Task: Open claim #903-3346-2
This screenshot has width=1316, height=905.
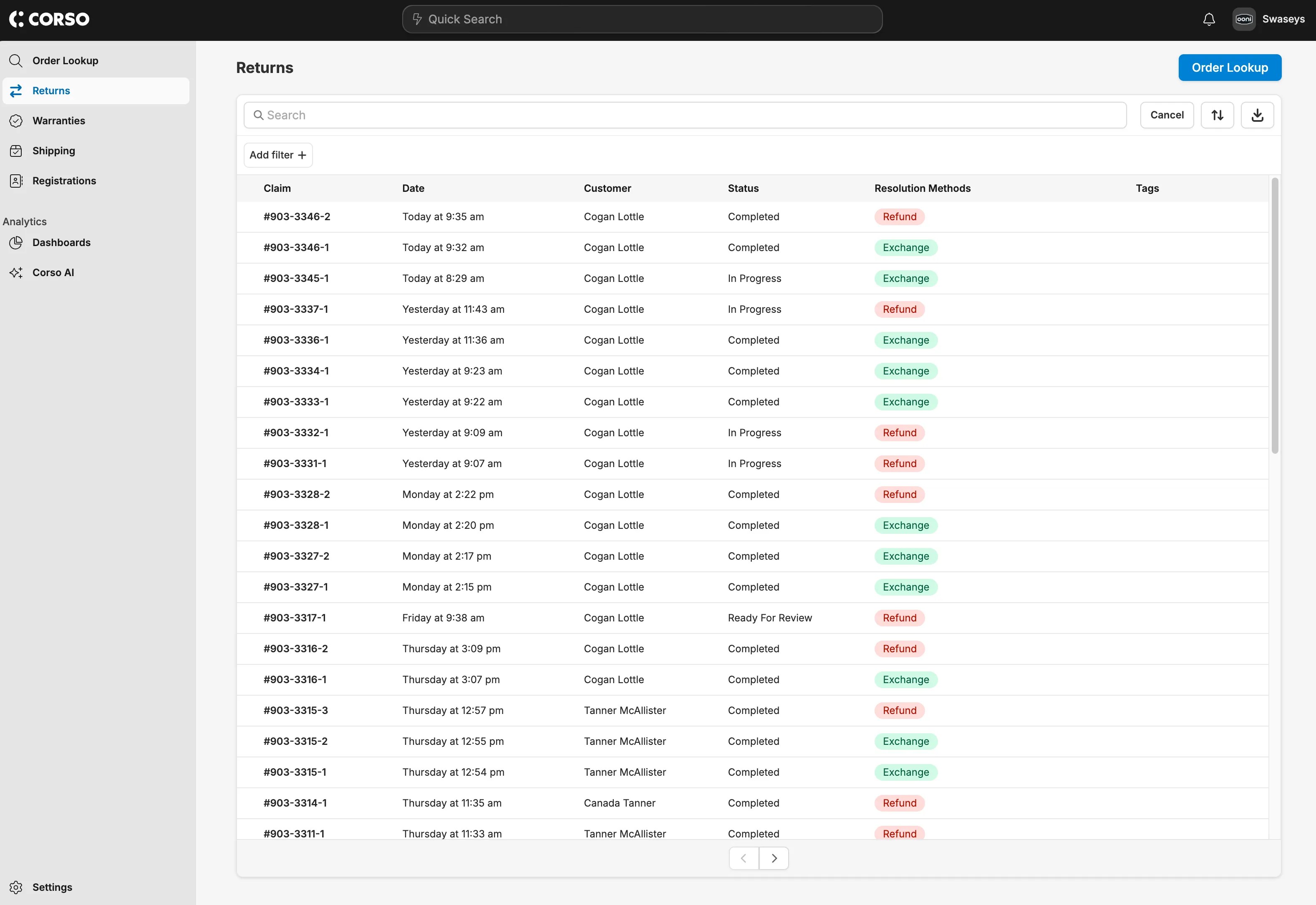Action: pyautogui.click(x=297, y=216)
